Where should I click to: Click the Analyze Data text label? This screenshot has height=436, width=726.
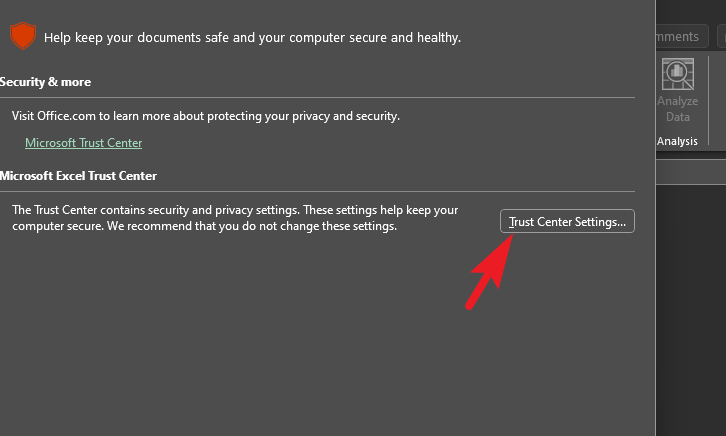point(678,109)
